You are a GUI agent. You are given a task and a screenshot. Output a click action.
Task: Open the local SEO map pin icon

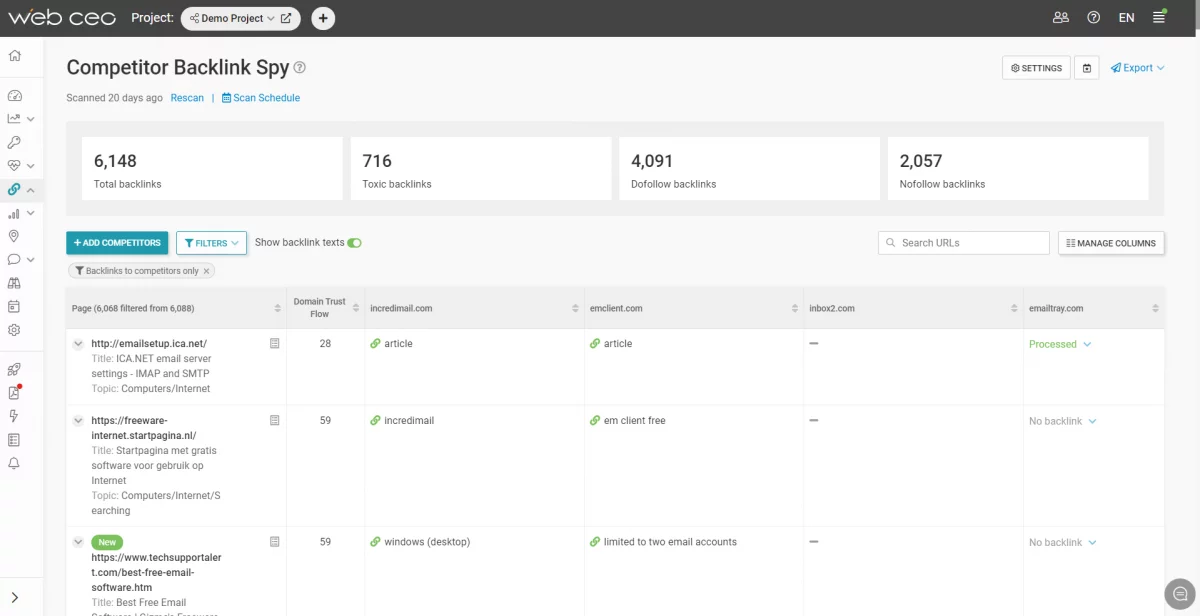click(x=14, y=236)
